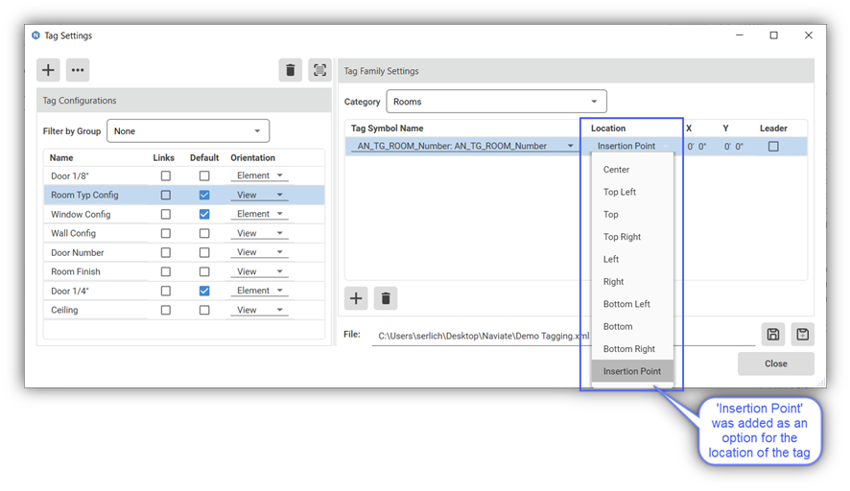Open the Category Rooms dropdown
Viewport: 850px width, 491px height.
tap(496, 101)
